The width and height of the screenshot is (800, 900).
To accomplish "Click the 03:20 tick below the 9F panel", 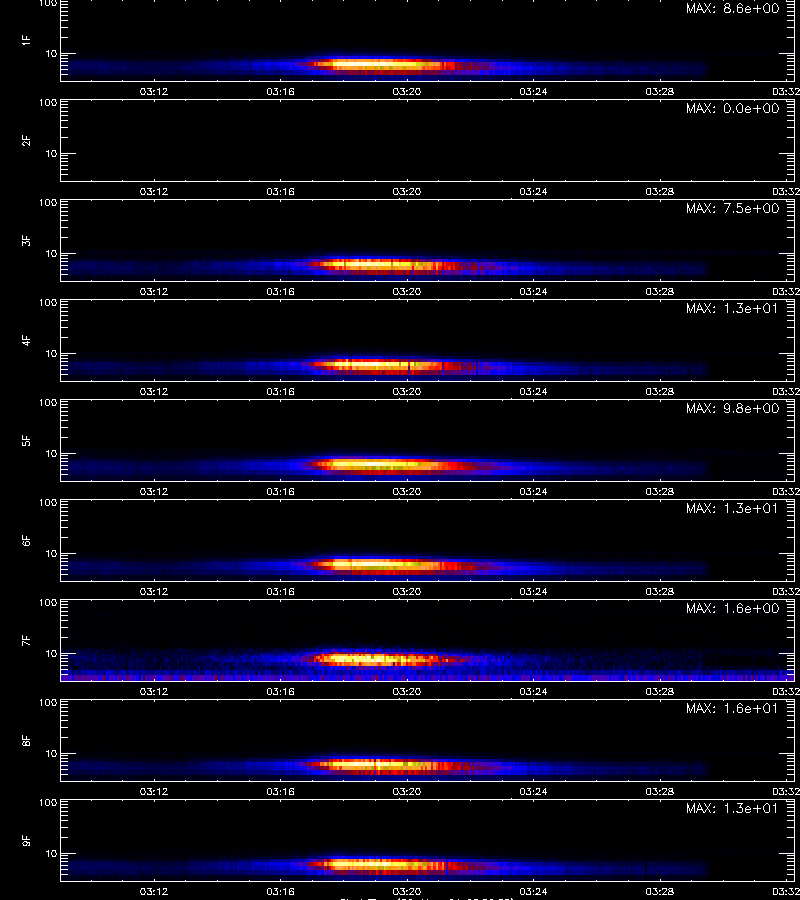I will tap(407, 891).
